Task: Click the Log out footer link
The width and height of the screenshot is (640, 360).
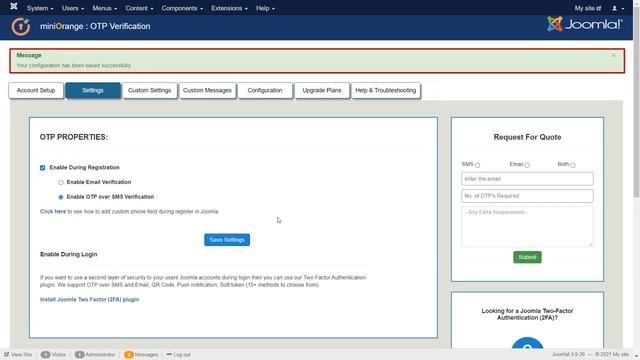Action: tap(178, 354)
